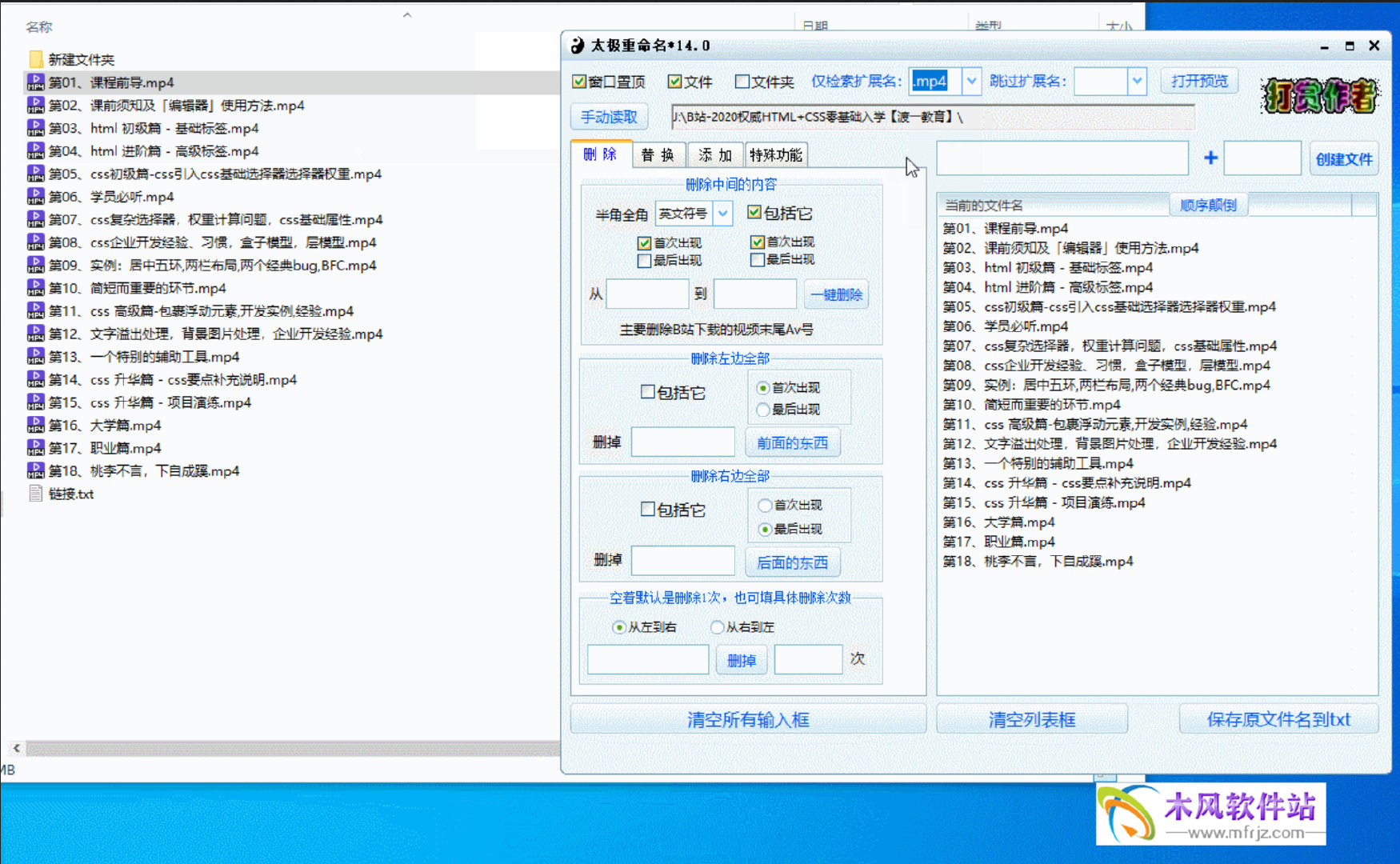Switch to the 替换 tab

click(658, 155)
